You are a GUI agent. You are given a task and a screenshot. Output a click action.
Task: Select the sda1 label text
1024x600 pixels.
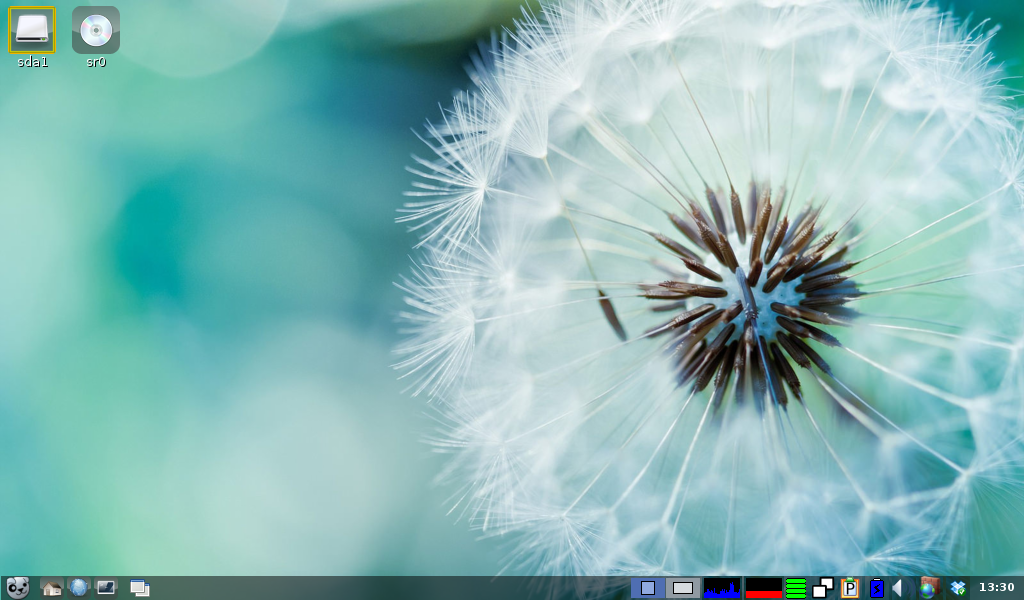tap(32, 62)
